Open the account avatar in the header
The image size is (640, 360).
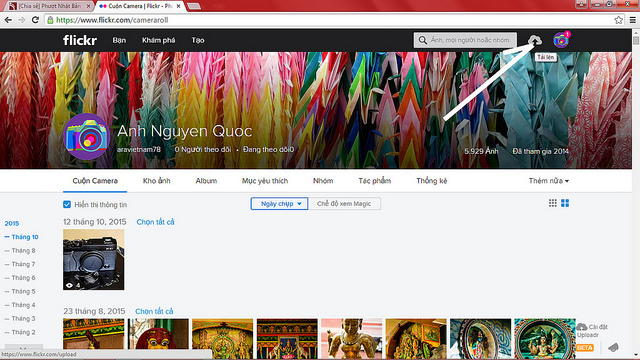click(x=561, y=40)
